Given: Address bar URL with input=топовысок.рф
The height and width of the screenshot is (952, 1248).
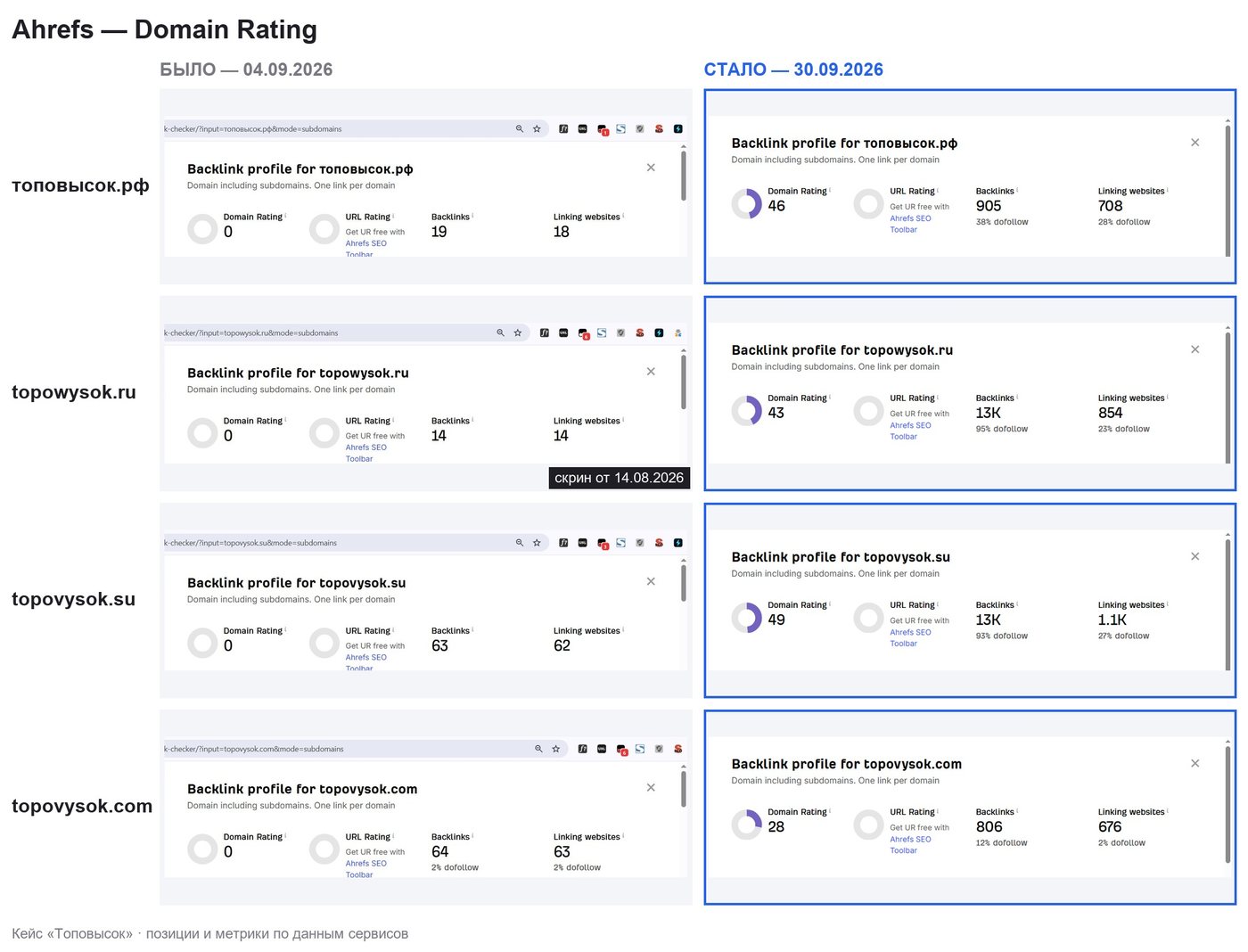Looking at the screenshot, I should (x=253, y=129).
